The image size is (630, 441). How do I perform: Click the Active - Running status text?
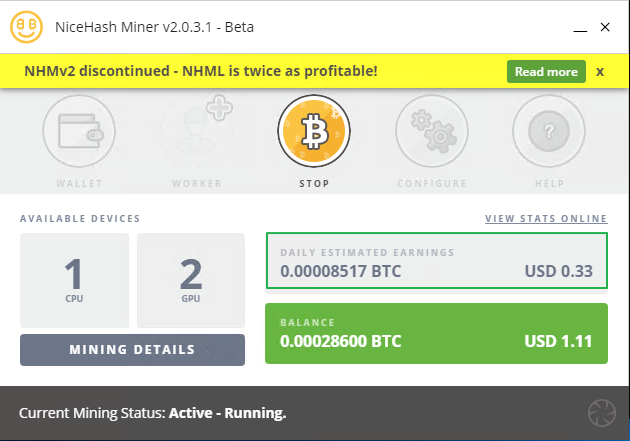[x=227, y=413]
